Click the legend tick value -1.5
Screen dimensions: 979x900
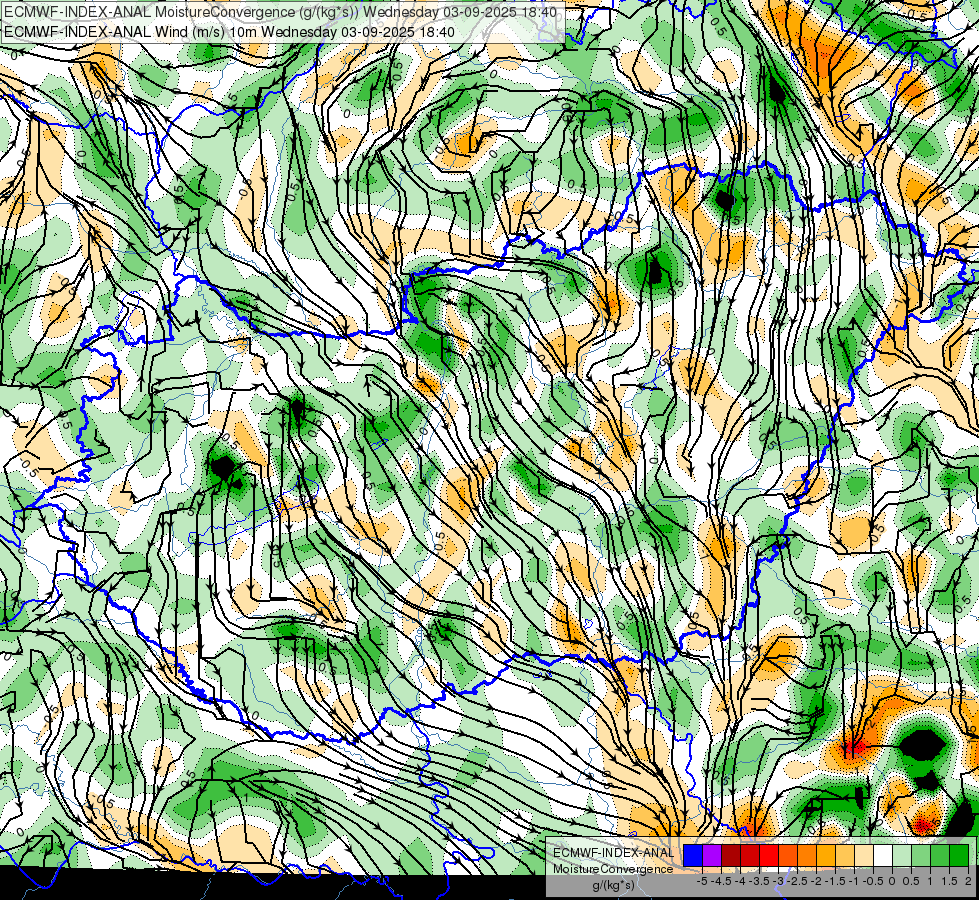pyautogui.click(x=835, y=881)
